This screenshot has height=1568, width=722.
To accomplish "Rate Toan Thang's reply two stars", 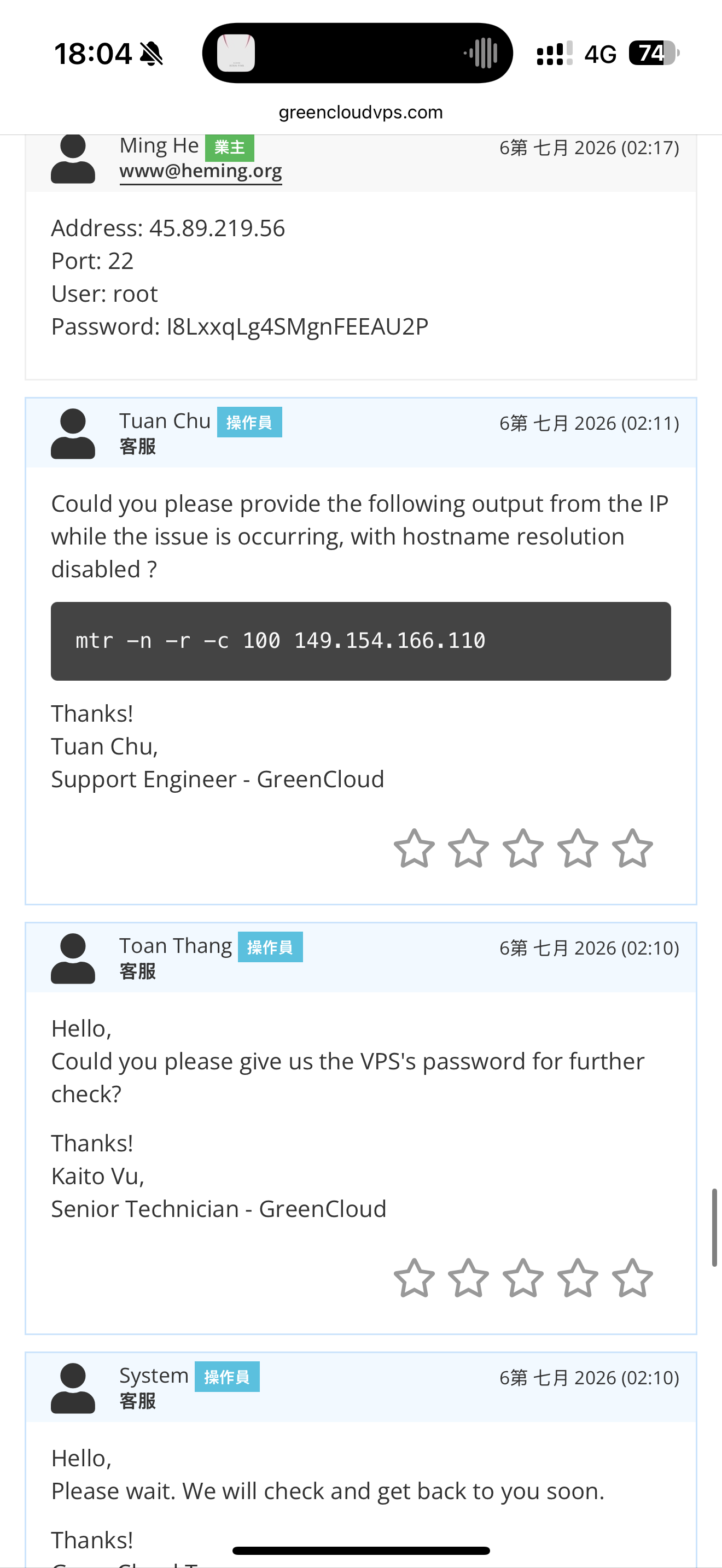I will (x=468, y=1278).
